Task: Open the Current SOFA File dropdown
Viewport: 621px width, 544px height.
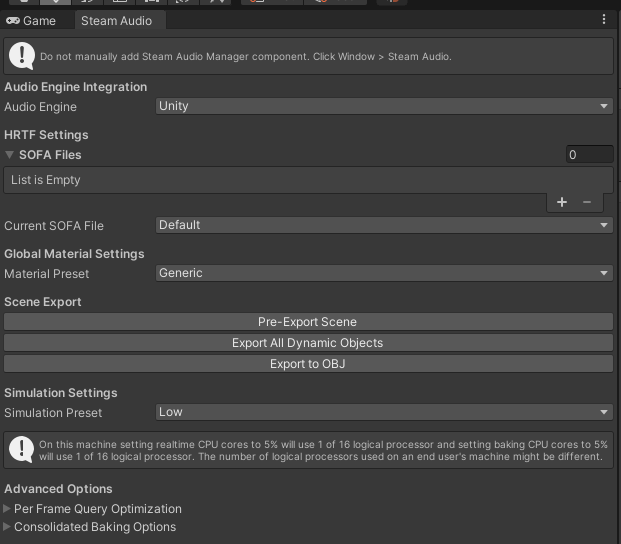Action: point(384,225)
